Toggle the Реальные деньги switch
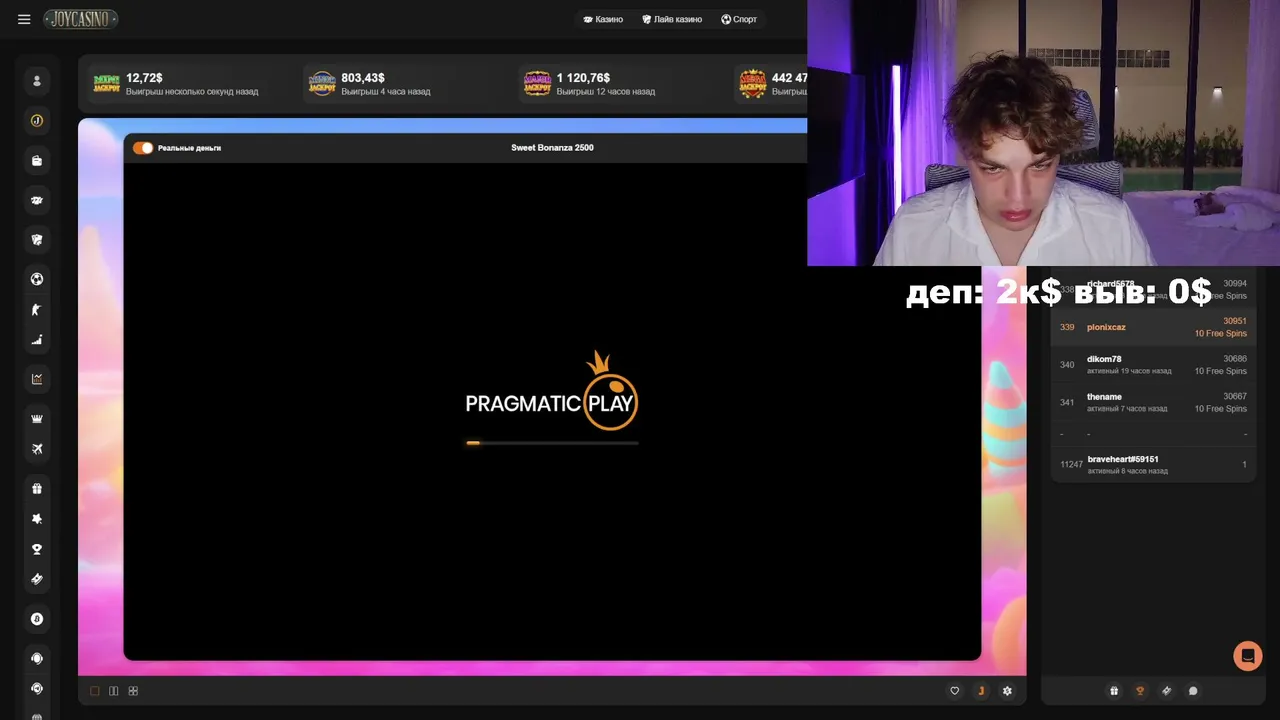The image size is (1280, 720). coord(143,148)
